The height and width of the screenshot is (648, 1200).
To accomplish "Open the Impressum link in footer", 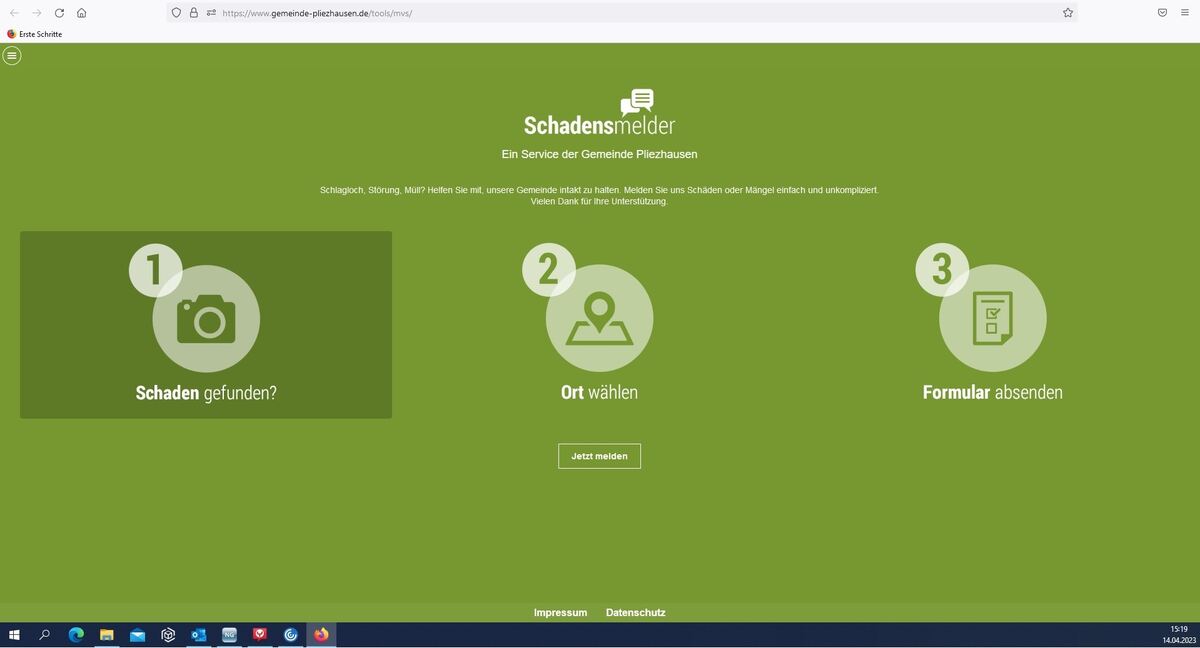I will click(560, 612).
